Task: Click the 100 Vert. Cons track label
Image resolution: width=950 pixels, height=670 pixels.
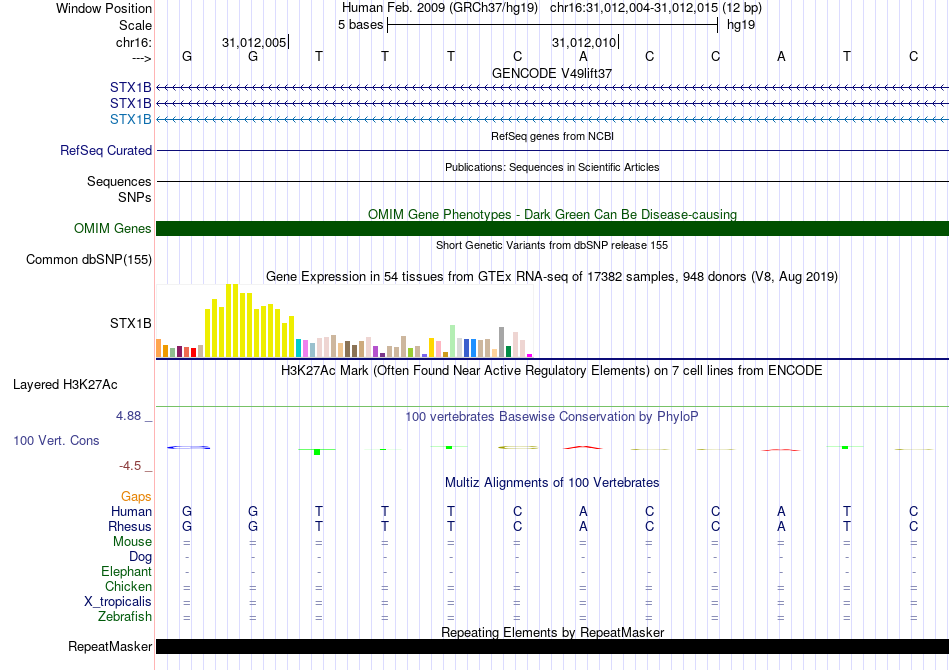Action: [56, 440]
